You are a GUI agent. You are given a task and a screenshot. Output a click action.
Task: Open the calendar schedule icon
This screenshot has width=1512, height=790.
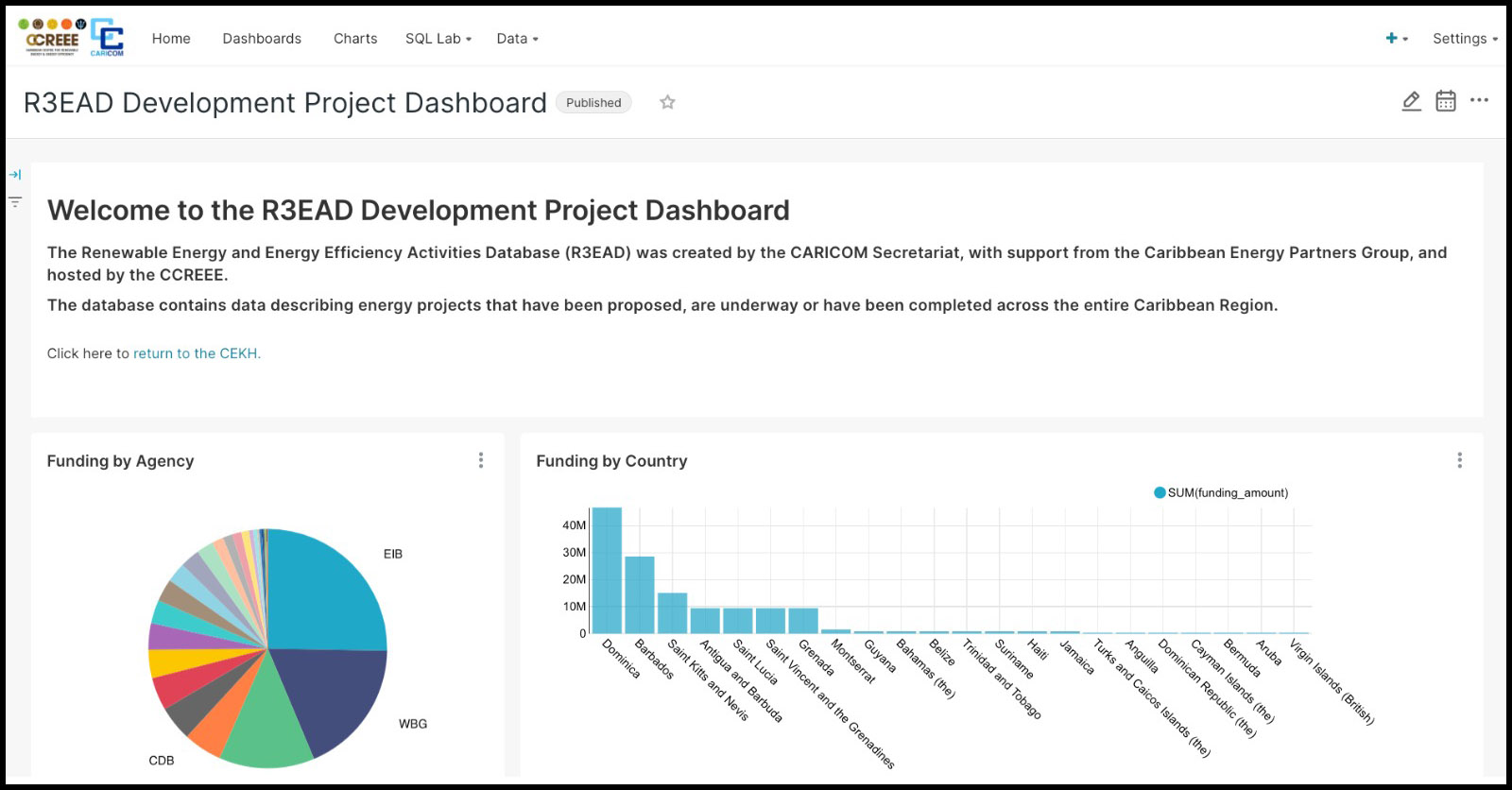(1445, 101)
